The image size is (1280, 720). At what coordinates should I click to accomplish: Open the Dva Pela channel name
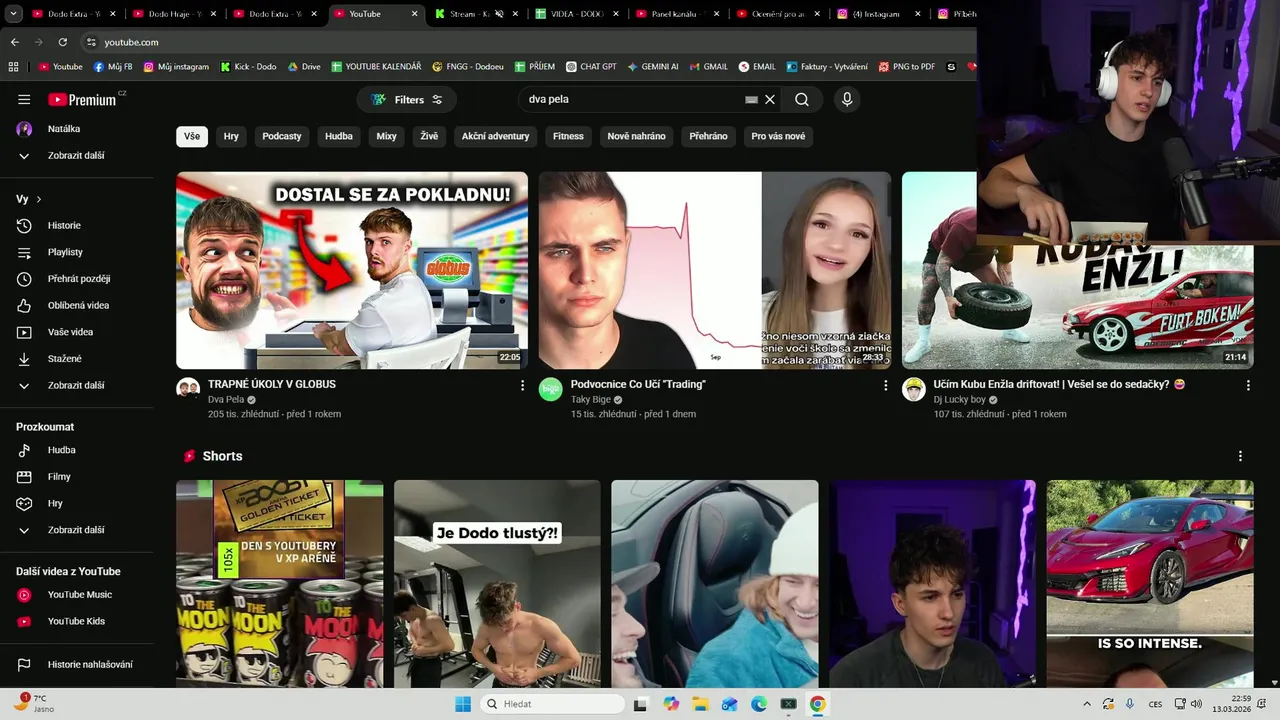pos(226,400)
